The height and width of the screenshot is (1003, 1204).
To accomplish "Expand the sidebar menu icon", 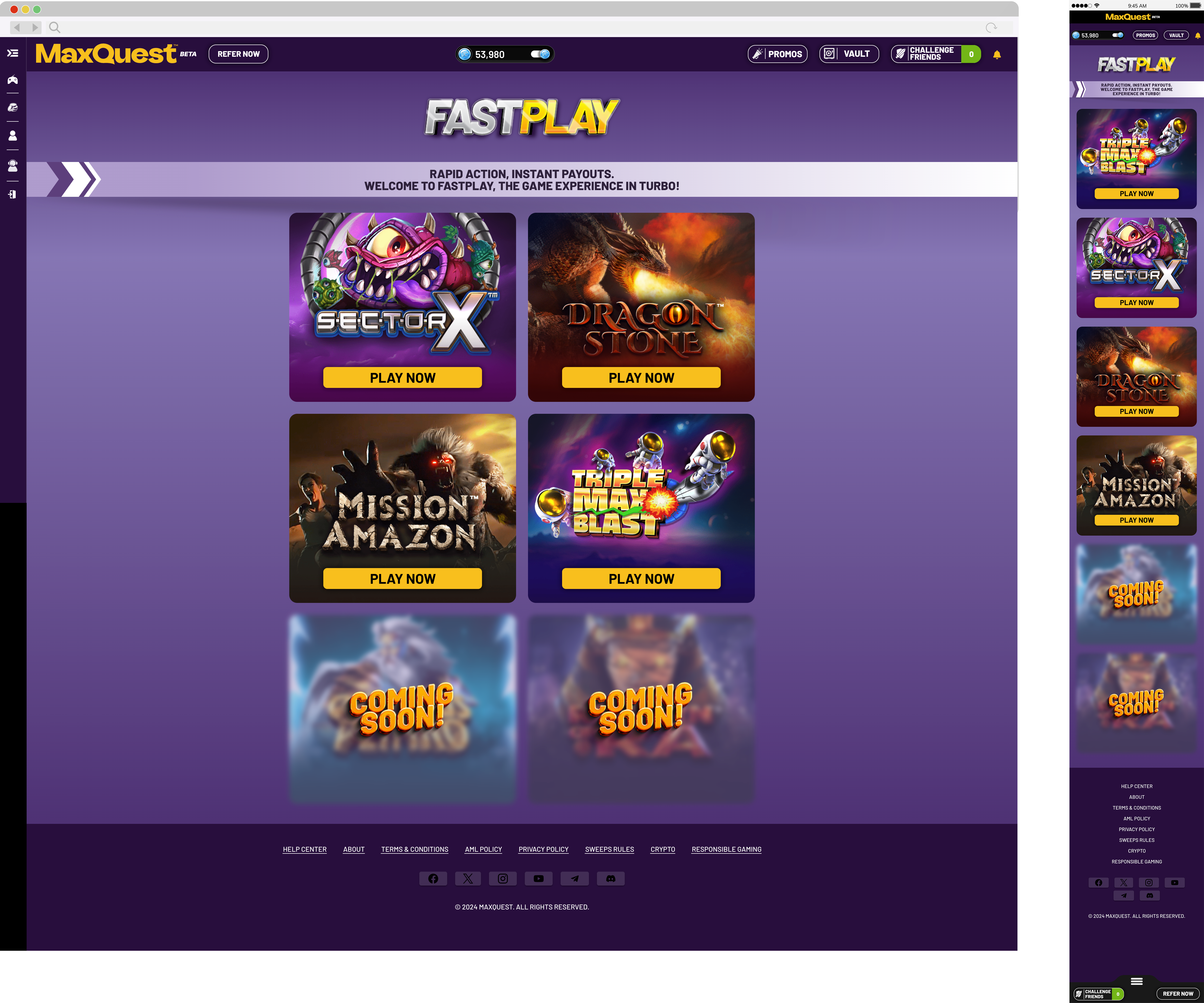I will point(13,53).
